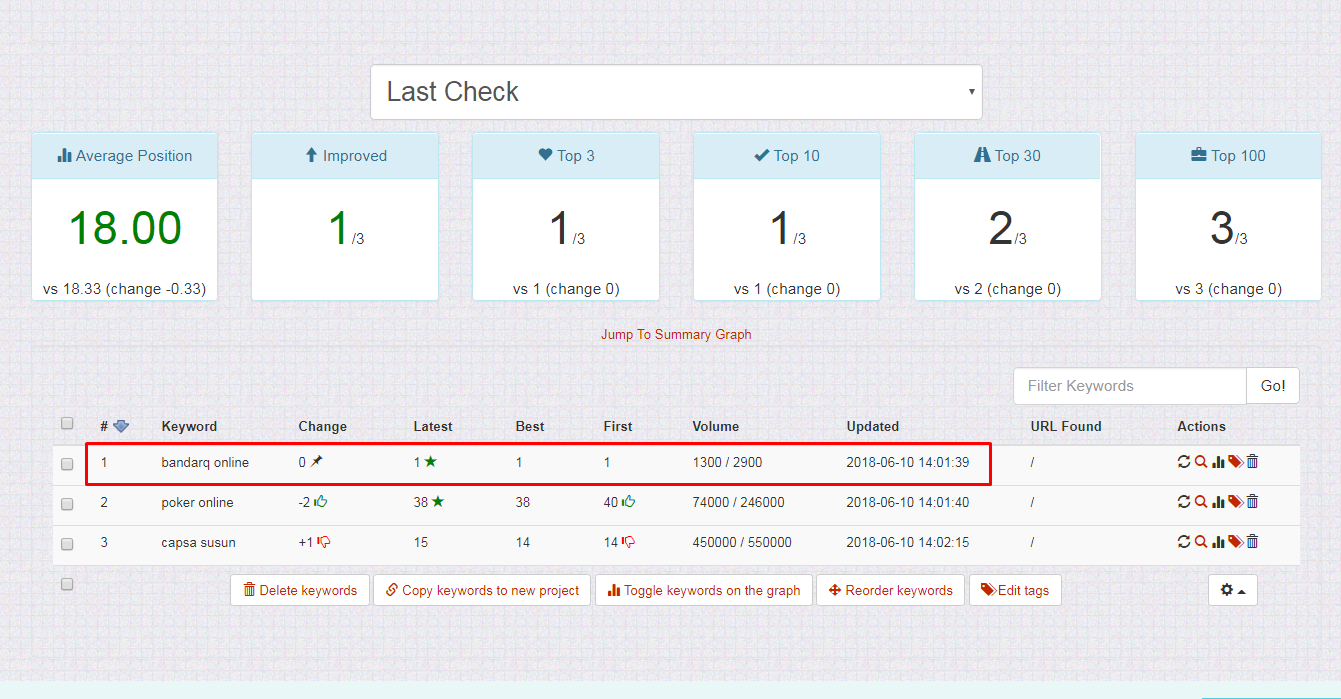Delete the "bandarq online" keyword
Viewport: 1341px width, 699px height.
pos(1252,461)
